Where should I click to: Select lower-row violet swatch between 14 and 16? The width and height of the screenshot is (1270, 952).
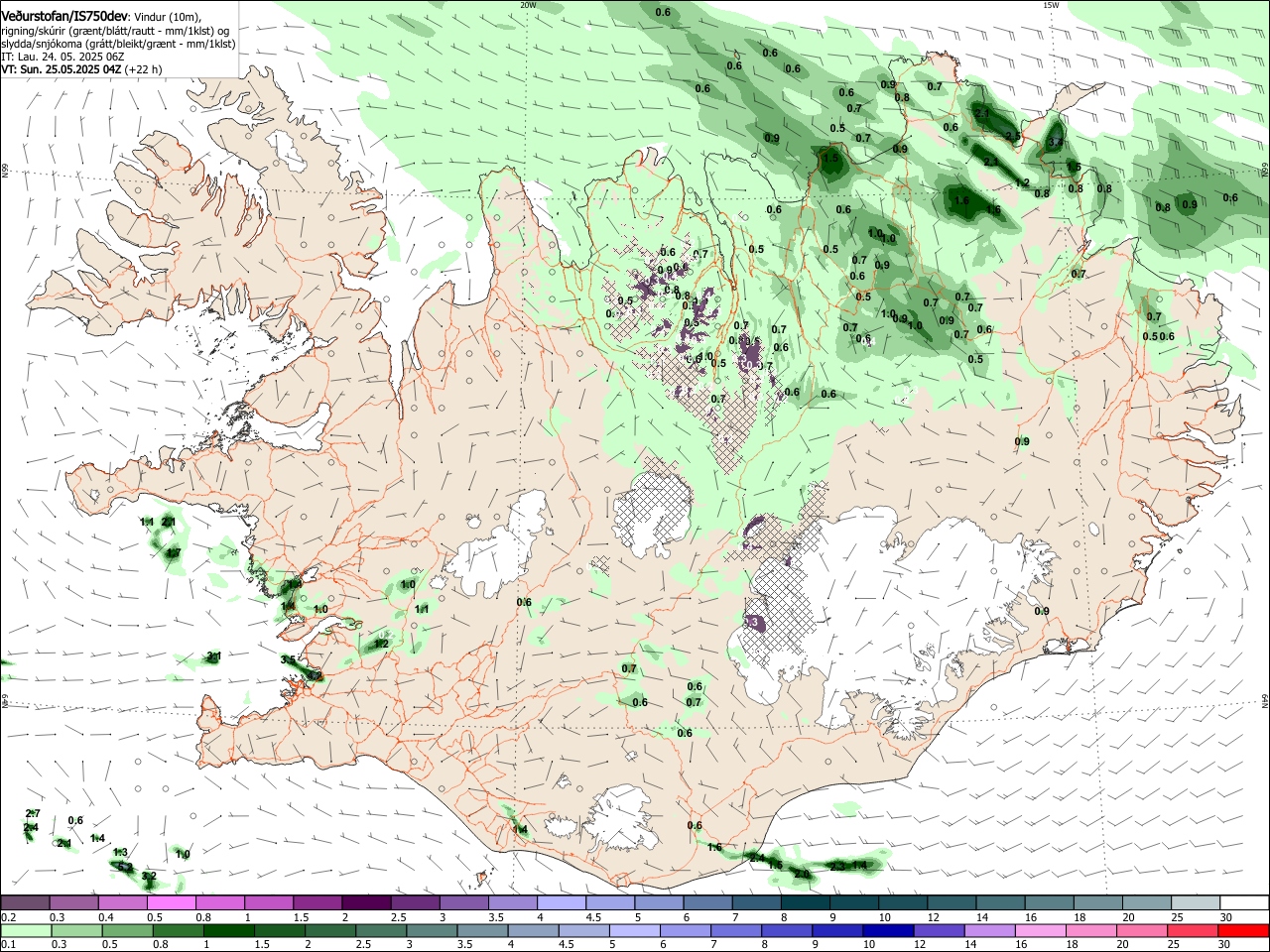click(990, 931)
